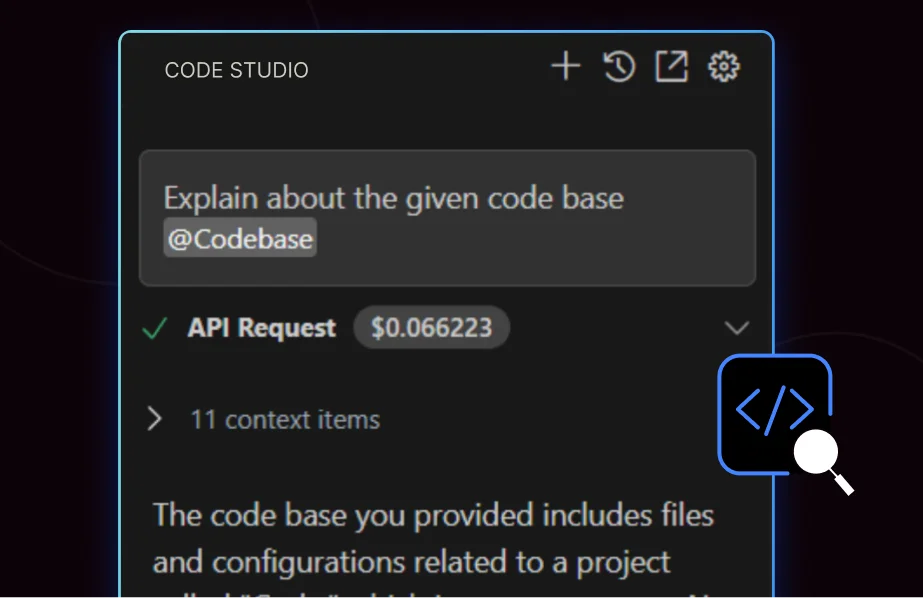The height and width of the screenshot is (598, 923).
Task: Open the API Request details chevron
Action: pyautogui.click(x=737, y=327)
